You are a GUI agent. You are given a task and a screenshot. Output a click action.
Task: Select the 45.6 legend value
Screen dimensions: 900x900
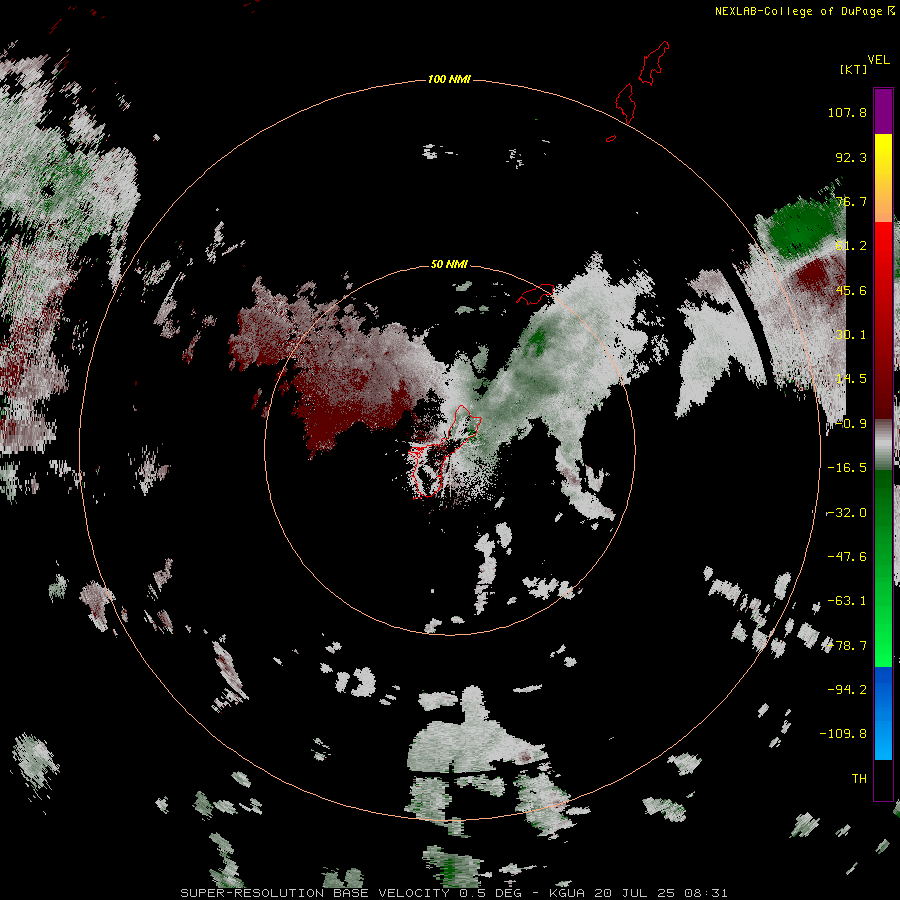click(851, 290)
